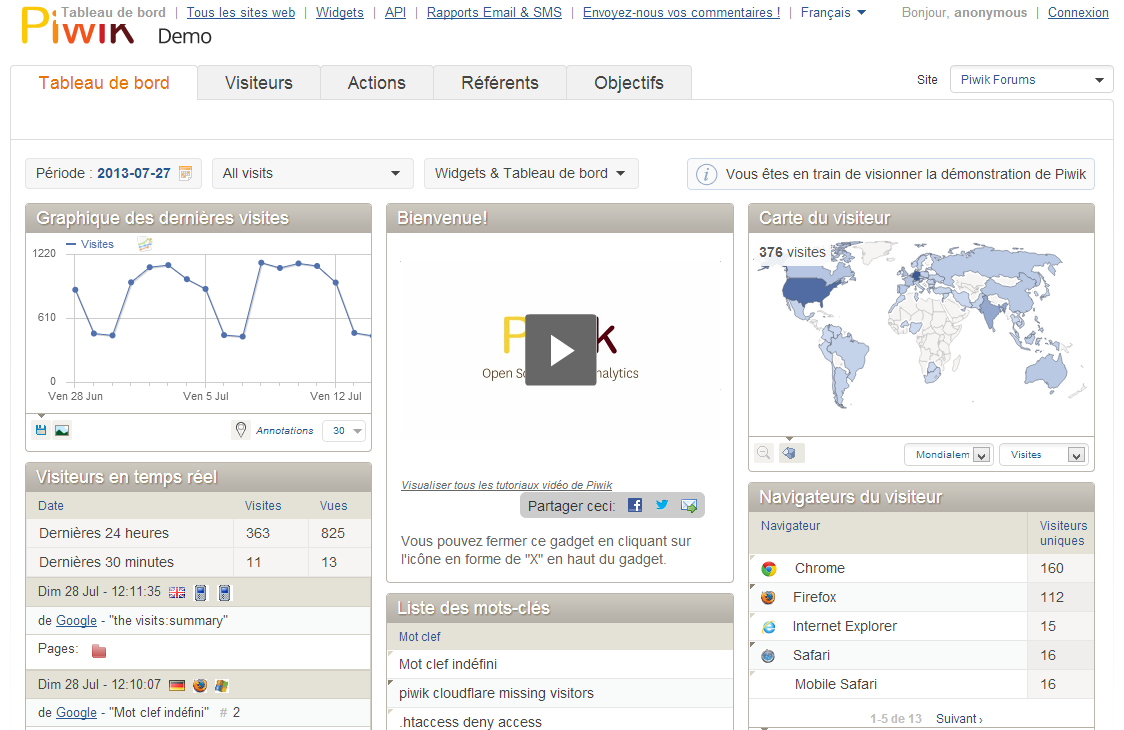Open the API link
This screenshot has height=730, width=1124.
point(395,12)
